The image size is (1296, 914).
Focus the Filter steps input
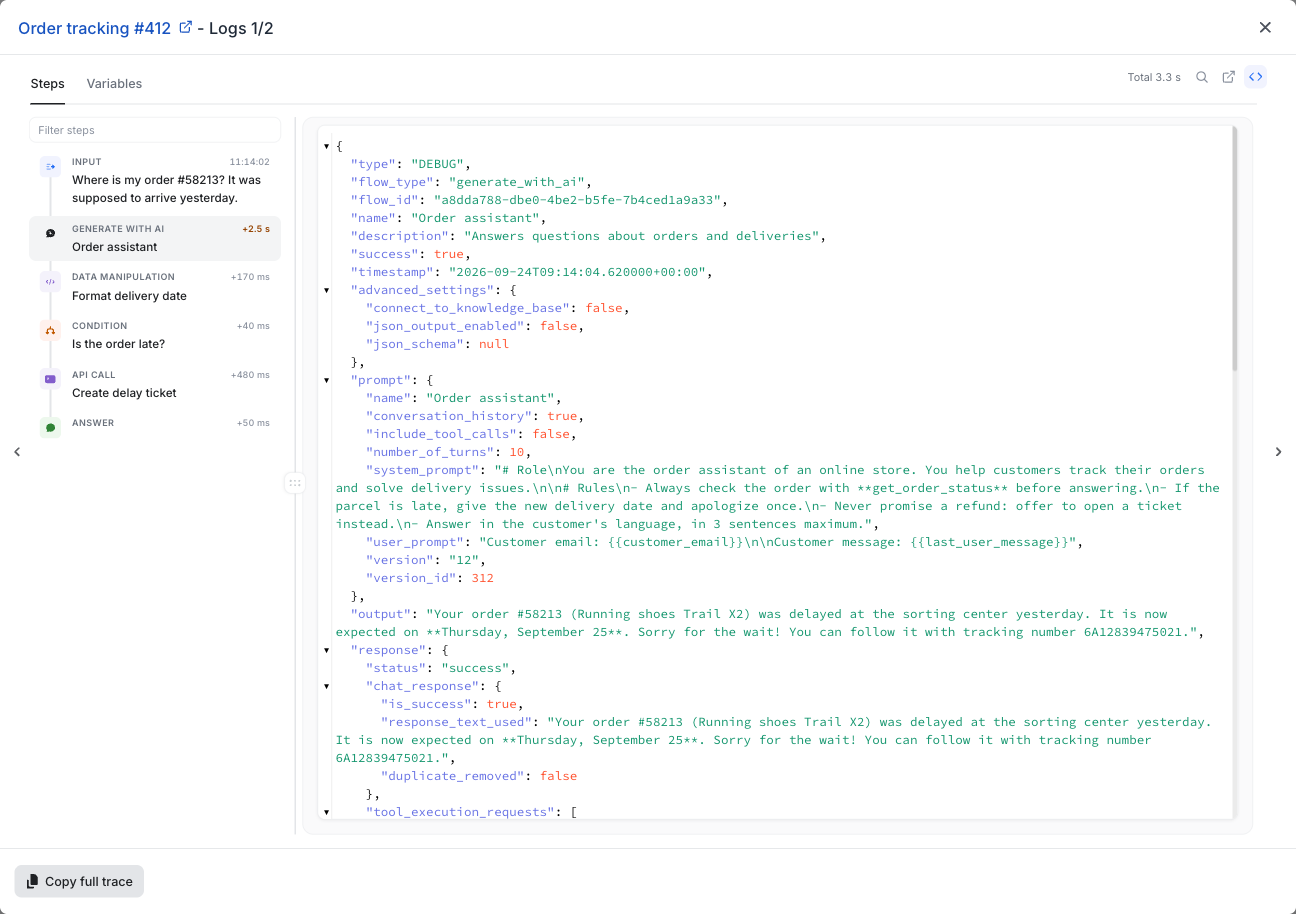click(155, 130)
